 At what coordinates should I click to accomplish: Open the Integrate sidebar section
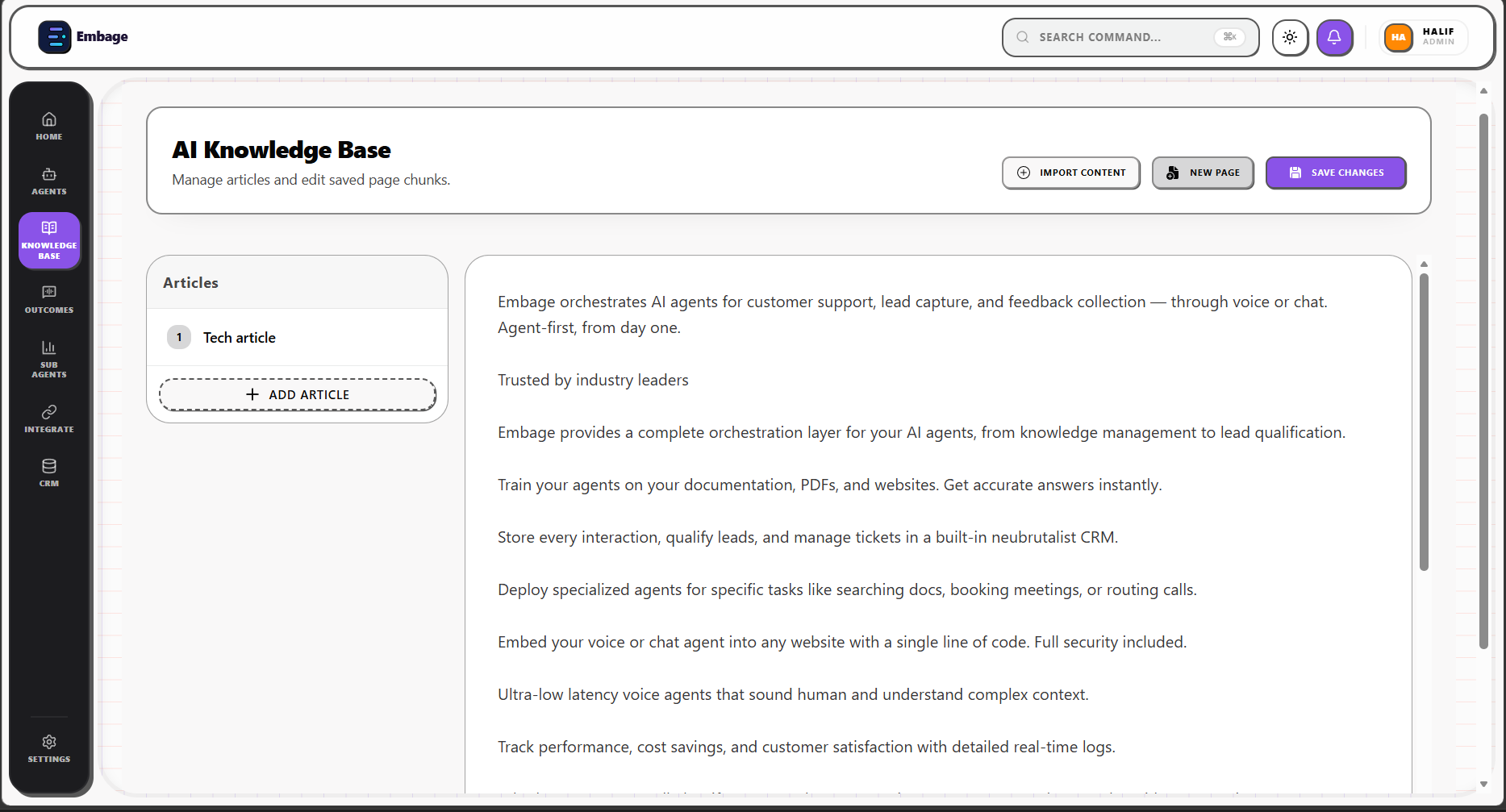pos(49,419)
